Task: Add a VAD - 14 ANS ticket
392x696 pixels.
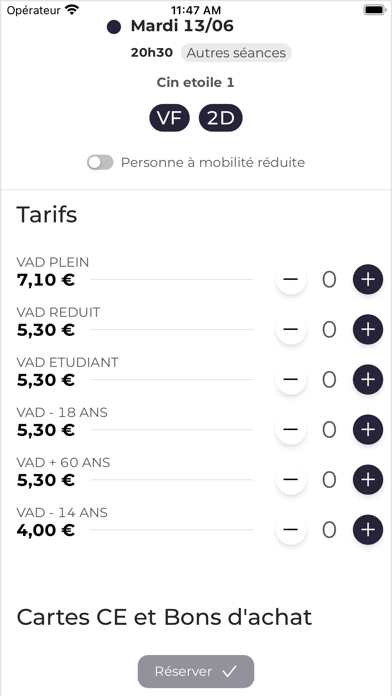Action: coord(368,530)
